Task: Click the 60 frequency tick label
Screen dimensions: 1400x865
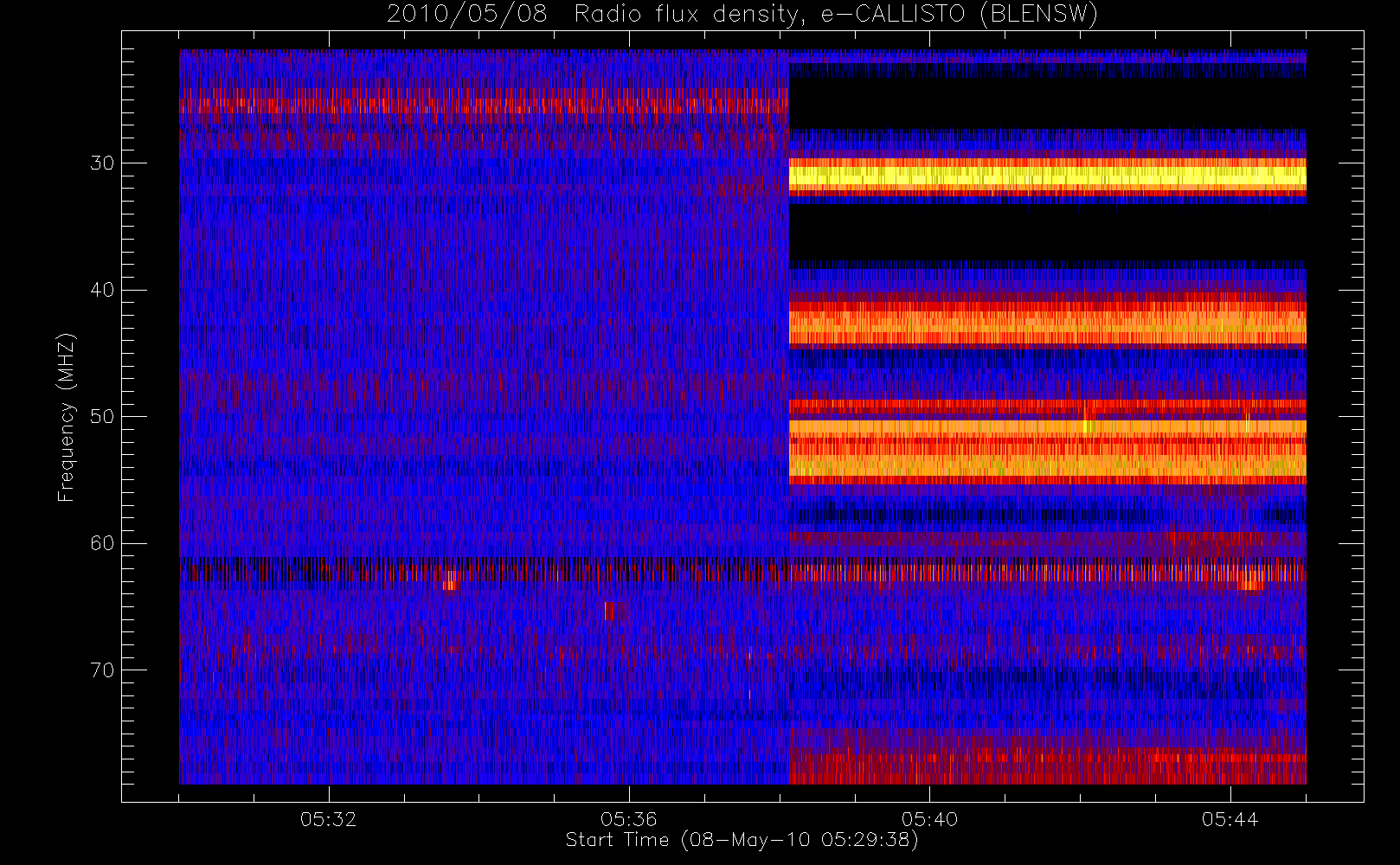Action: point(102,543)
